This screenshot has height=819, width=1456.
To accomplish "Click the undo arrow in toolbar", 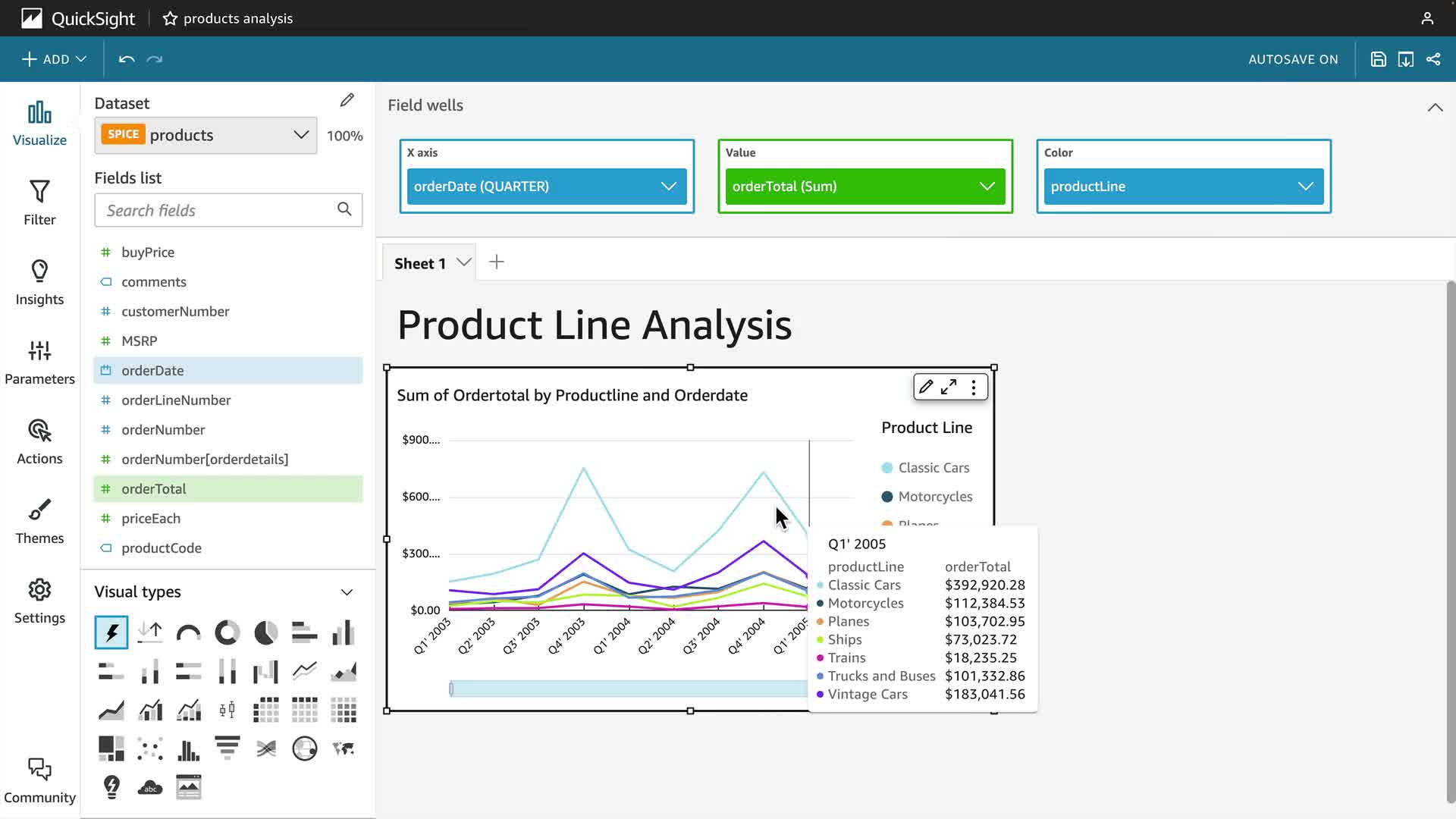I will click(127, 59).
